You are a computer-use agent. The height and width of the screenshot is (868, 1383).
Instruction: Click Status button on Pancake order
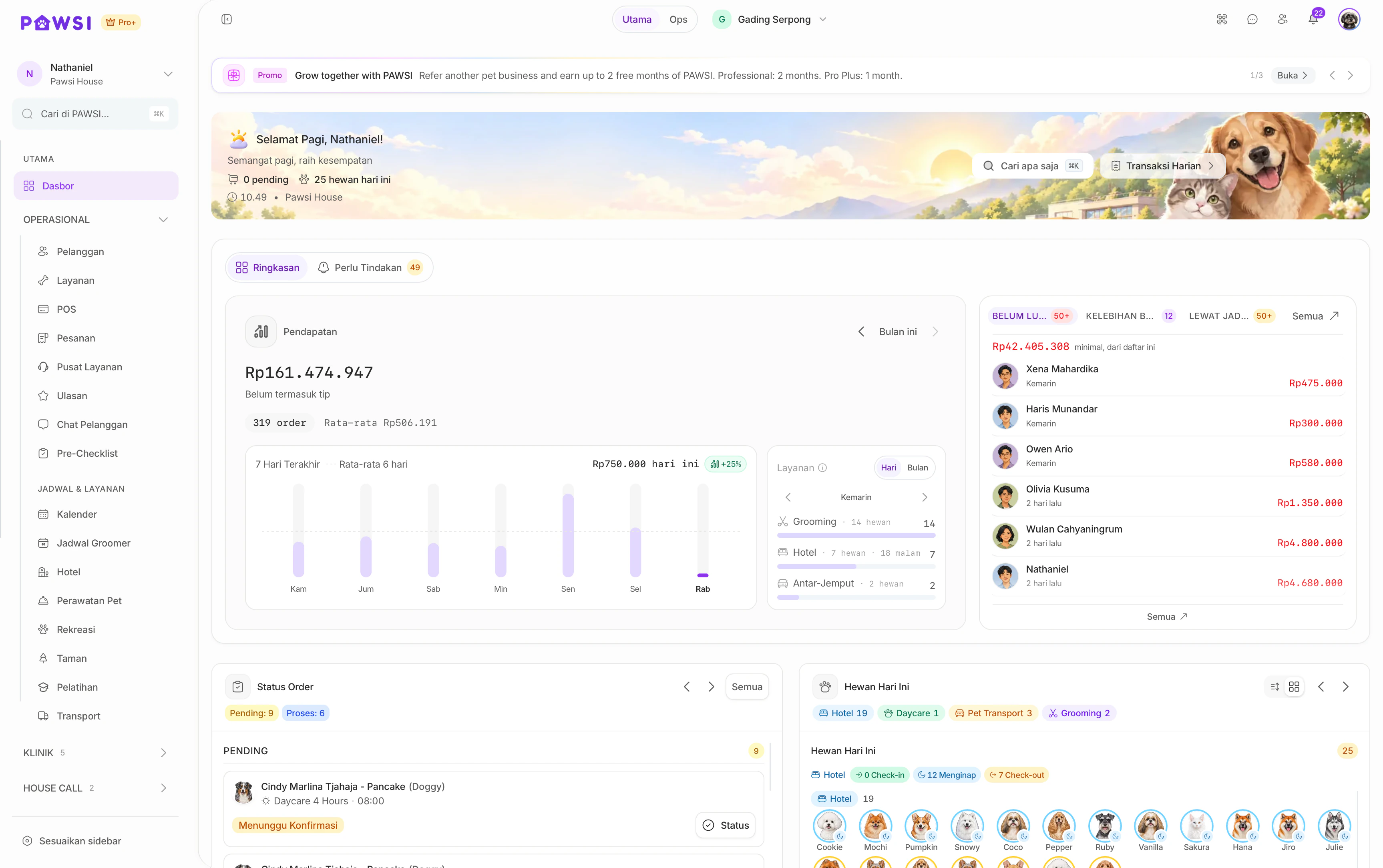(726, 825)
